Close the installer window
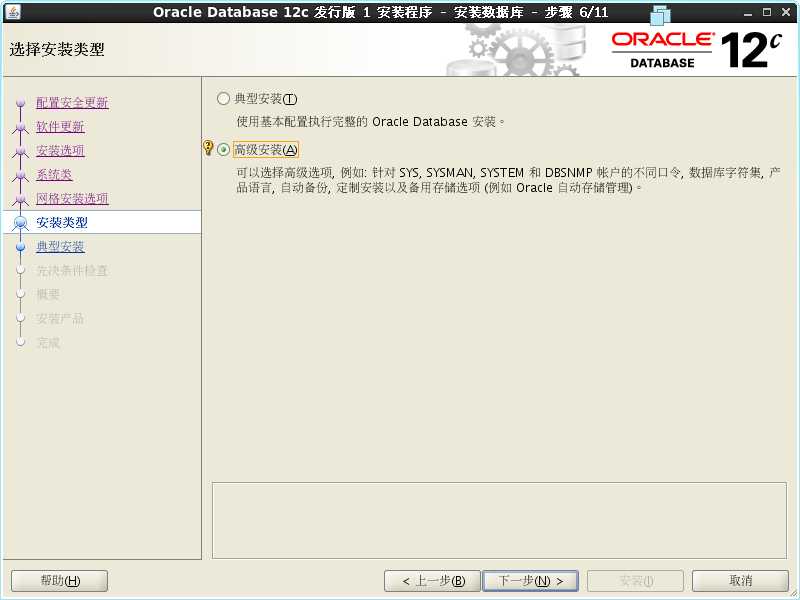 pyautogui.click(x=786, y=12)
